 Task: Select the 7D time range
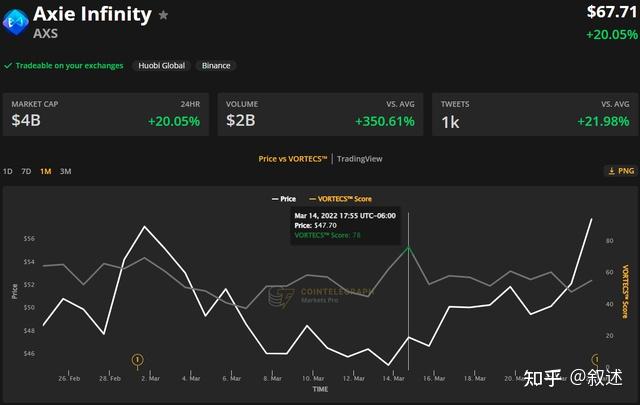(26, 171)
